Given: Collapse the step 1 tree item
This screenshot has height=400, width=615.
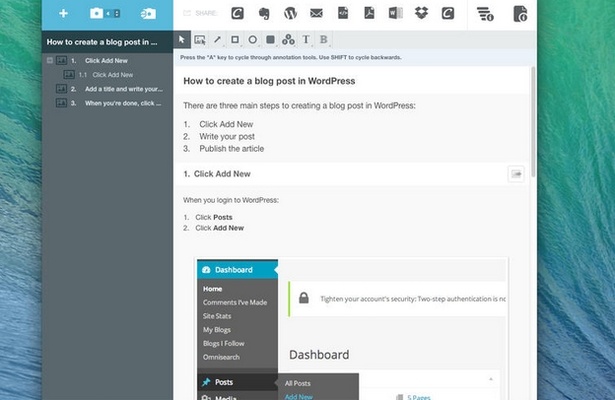Looking at the screenshot, I should [x=50, y=60].
